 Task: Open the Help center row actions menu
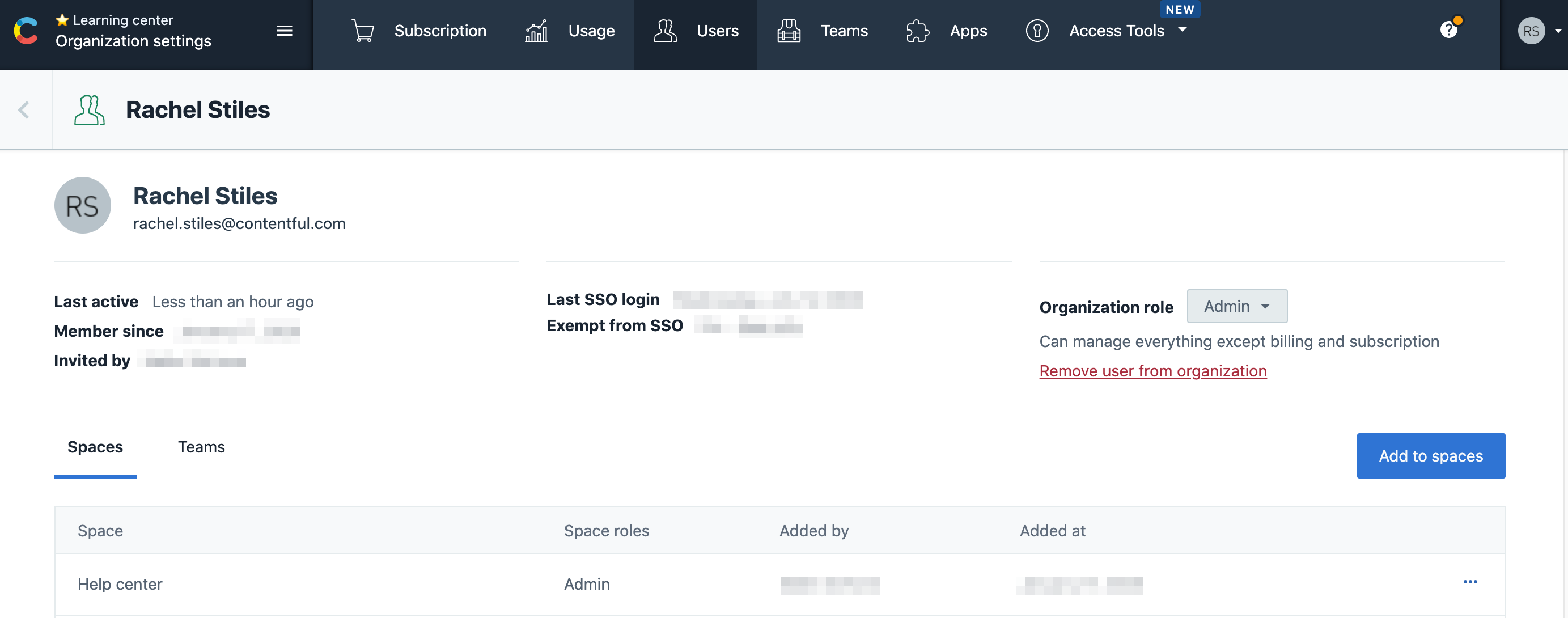pyautogui.click(x=1470, y=582)
